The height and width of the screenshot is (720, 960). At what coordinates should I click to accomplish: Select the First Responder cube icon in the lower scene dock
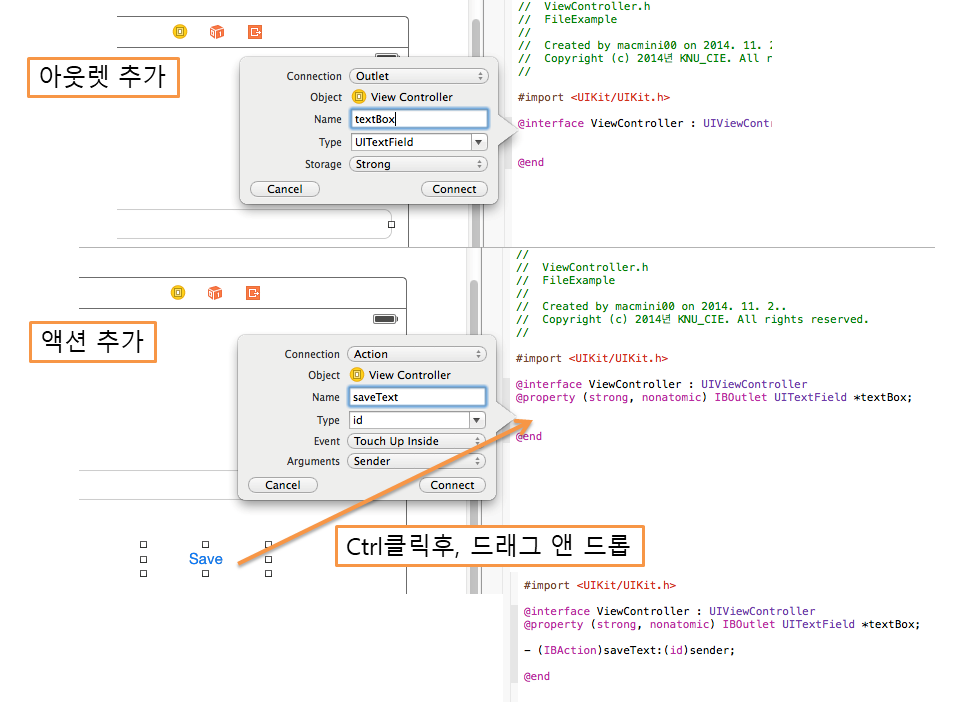[x=215, y=293]
